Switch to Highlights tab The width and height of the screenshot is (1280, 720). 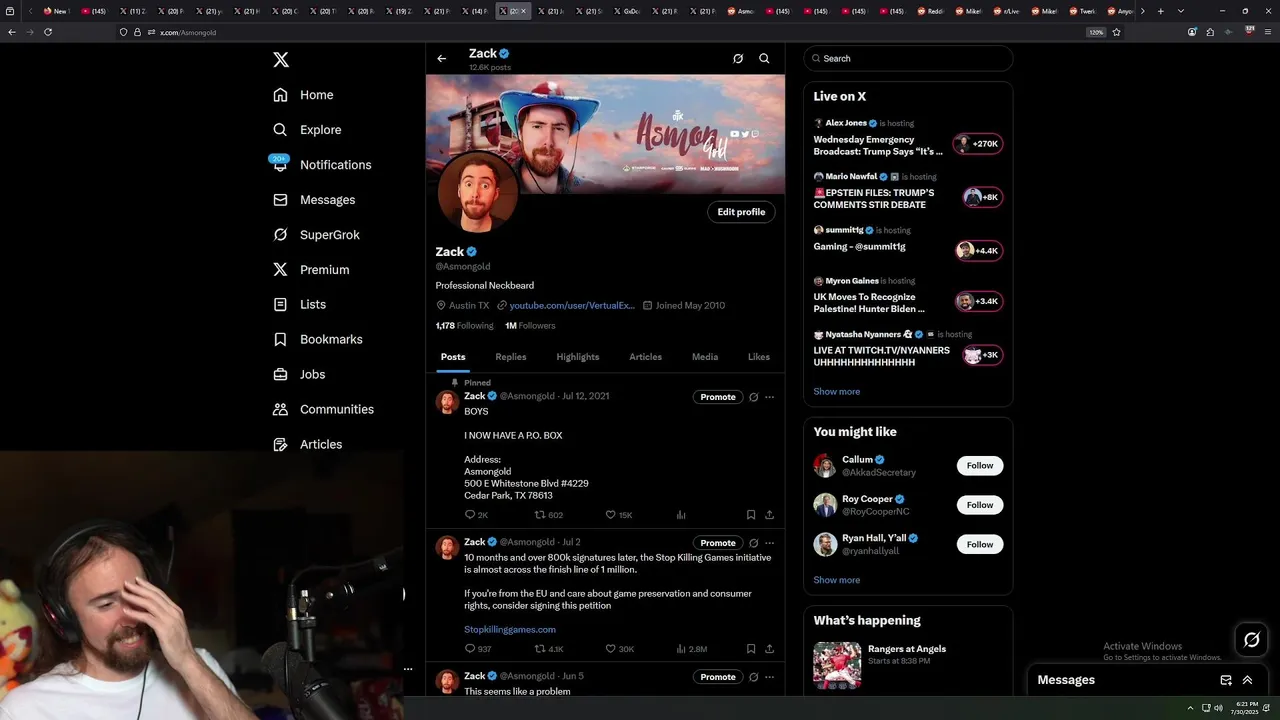tap(578, 357)
